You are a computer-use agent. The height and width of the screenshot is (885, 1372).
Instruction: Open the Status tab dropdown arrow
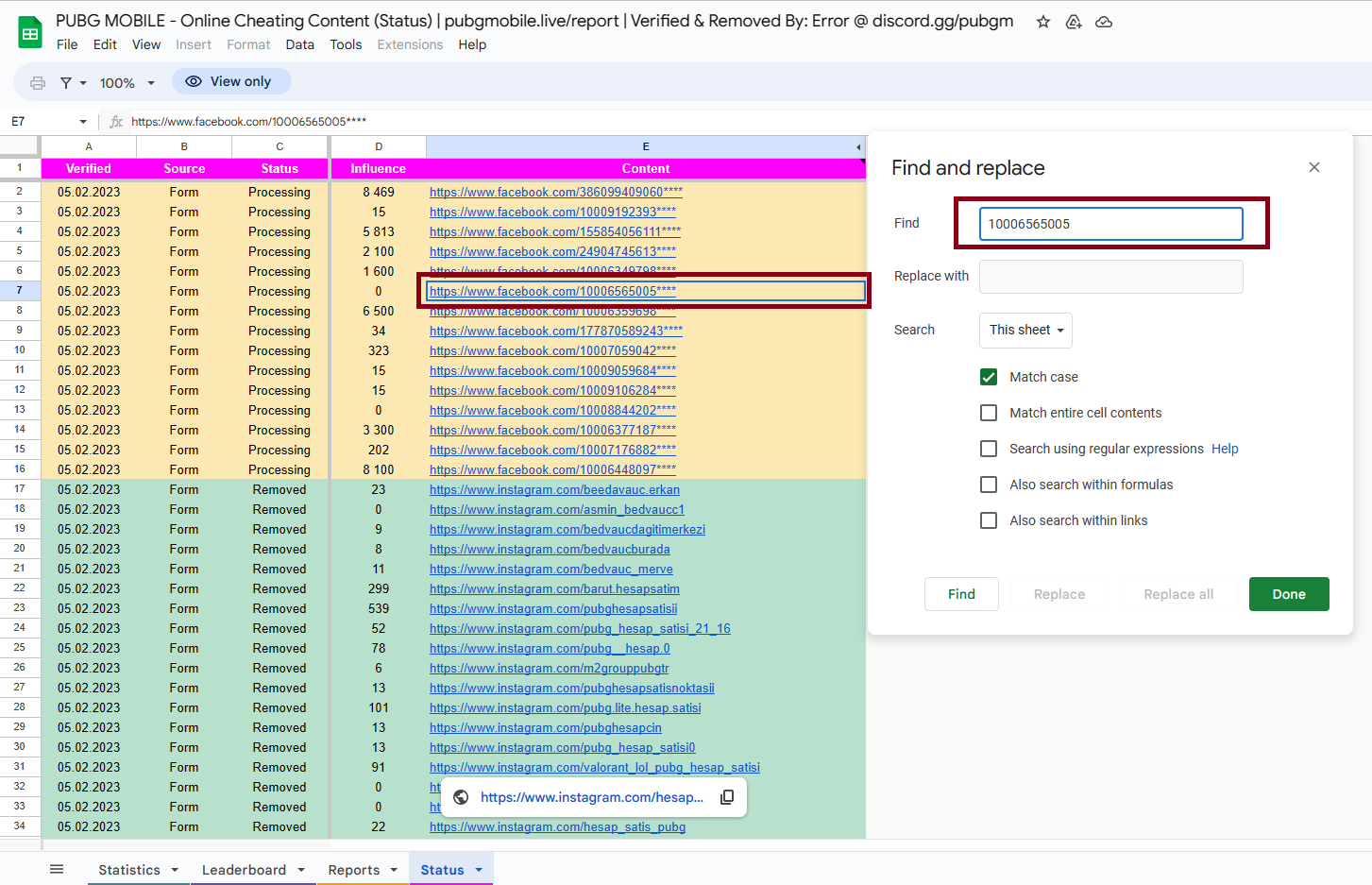(476, 869)
